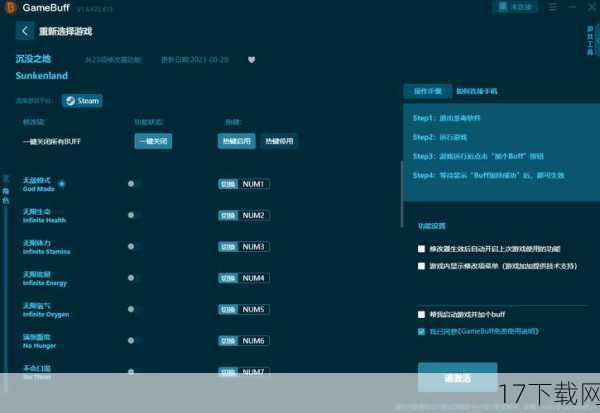Toggle the Infinite Oxygen switch
600x413 pixels.
click(x=134, y=309)
